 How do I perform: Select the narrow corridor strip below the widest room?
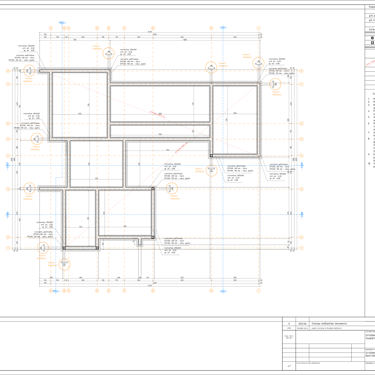pyautogui.click(x=160, y=131)
